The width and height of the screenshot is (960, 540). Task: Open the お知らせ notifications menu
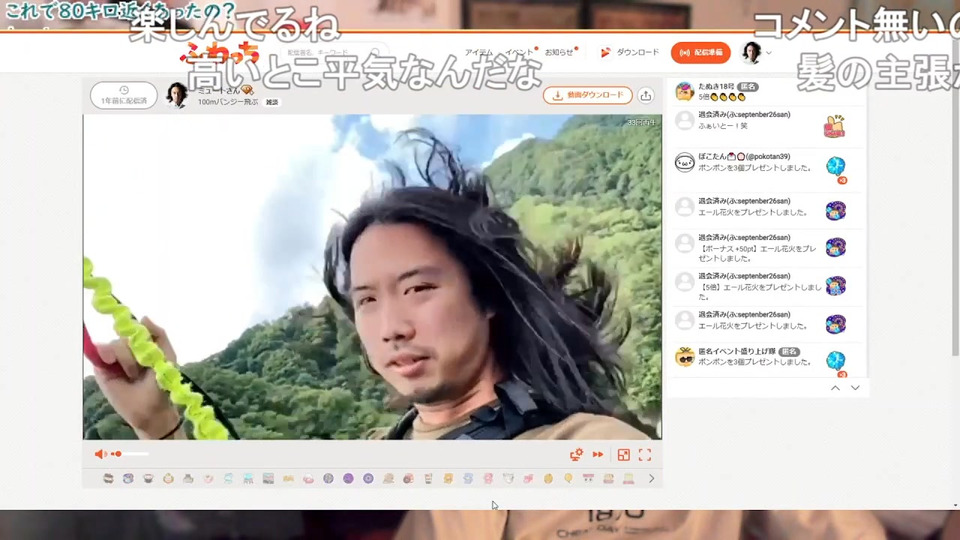coord(559,53)
